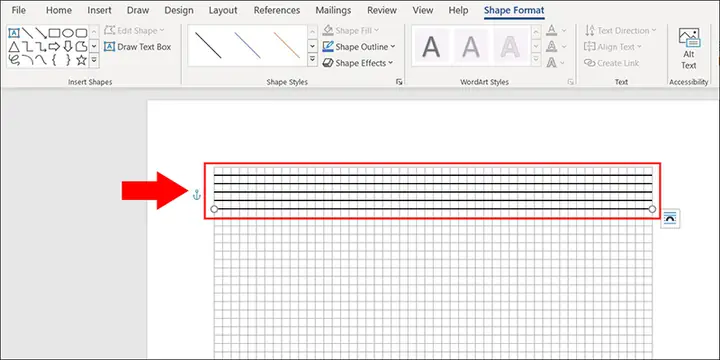Select the plain Line shape

coord(28,33)
